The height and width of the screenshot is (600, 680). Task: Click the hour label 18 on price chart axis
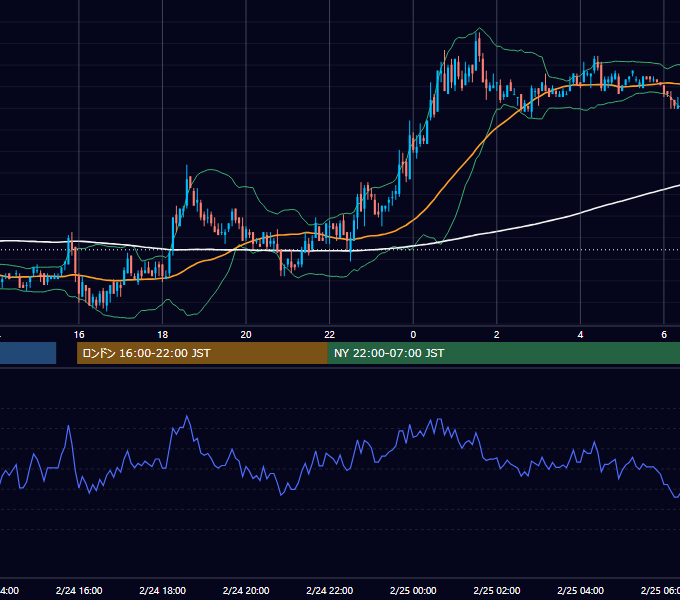coord(163,335)
